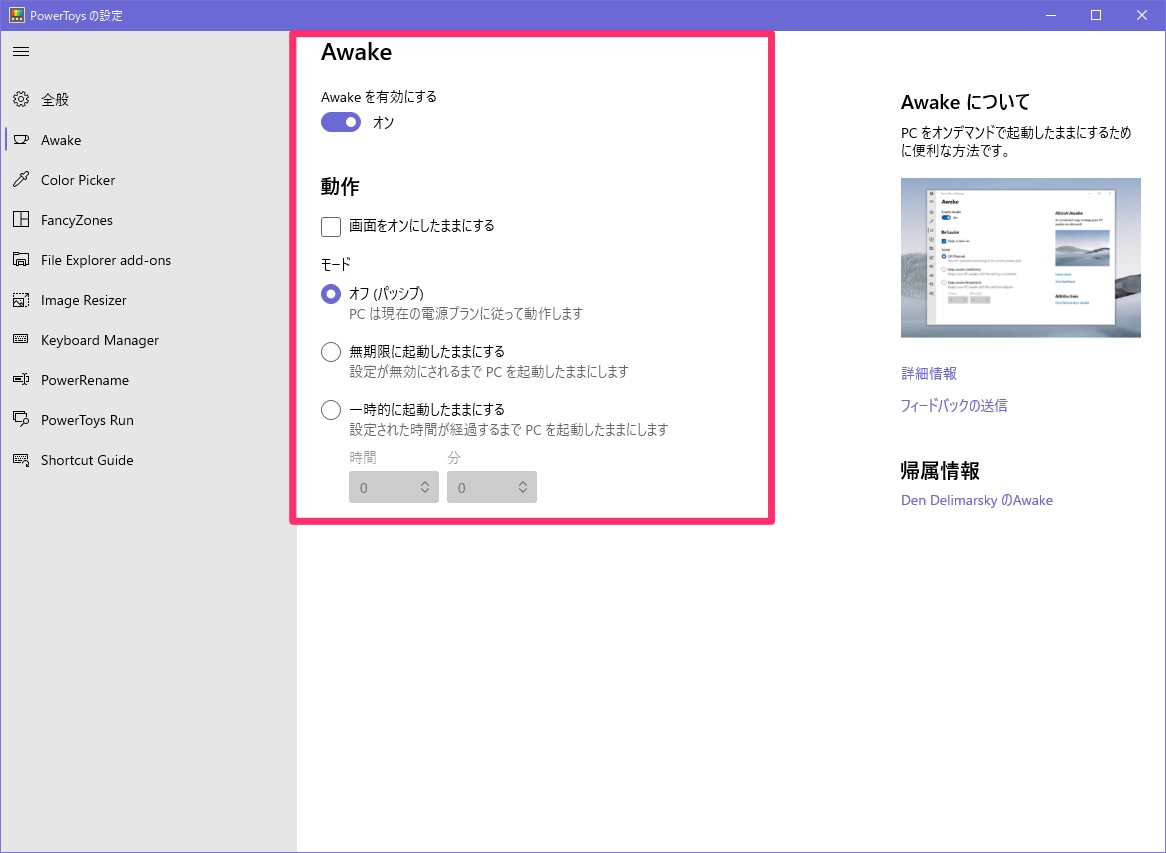
Task: Open Den Delimarsky のAwake link
Action: pos(977,500)
